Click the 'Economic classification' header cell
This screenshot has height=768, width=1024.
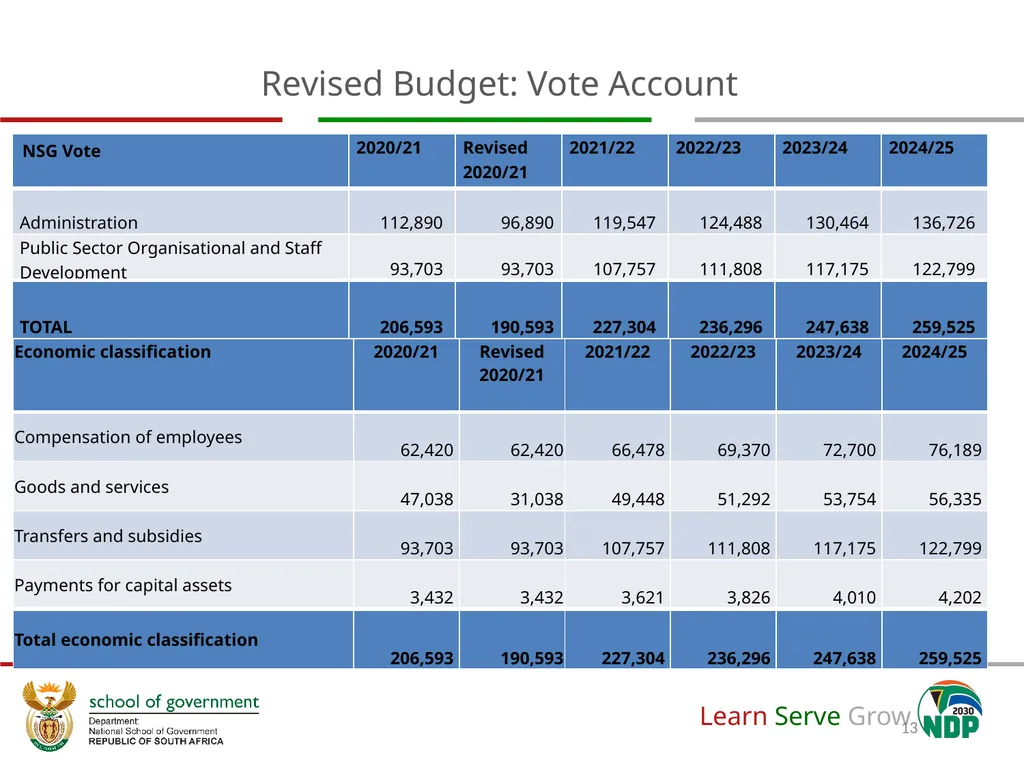click(x=183, y=375)
